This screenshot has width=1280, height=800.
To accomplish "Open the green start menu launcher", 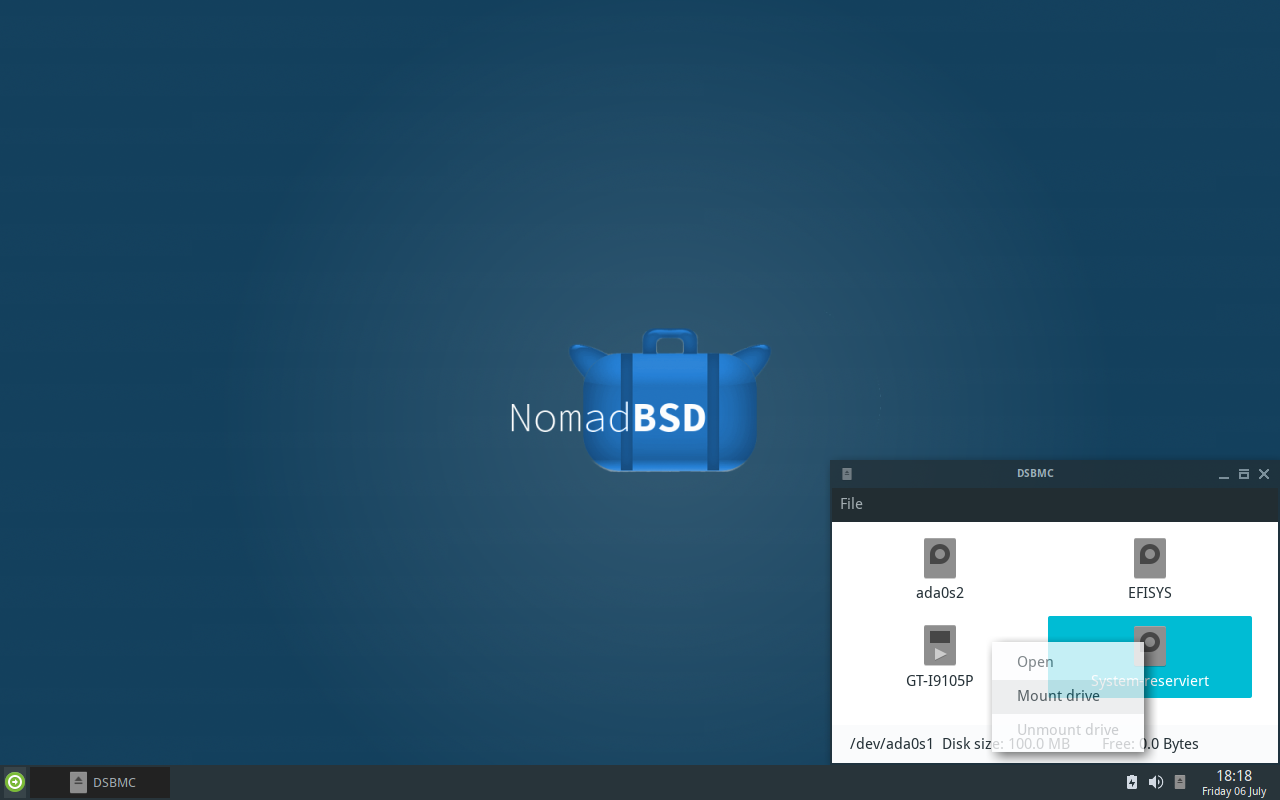I will pyautogui.click(x=15, y=782).
